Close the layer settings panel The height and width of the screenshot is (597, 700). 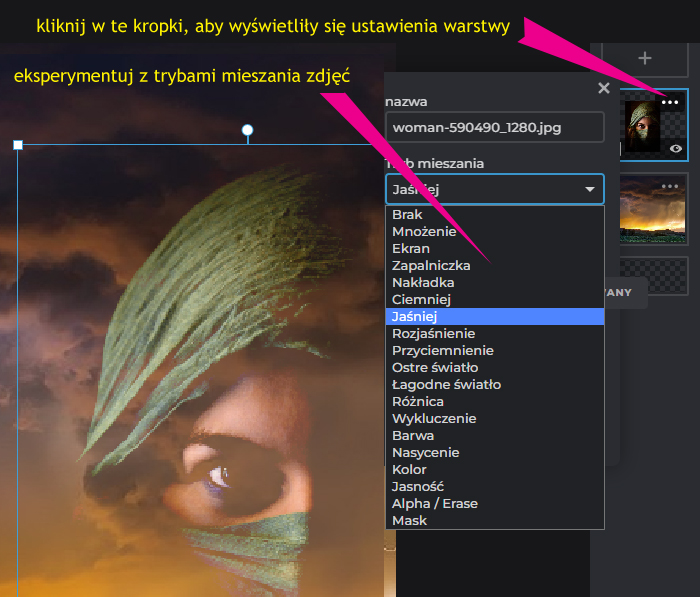pyautogui.click(x=603, y=88)
